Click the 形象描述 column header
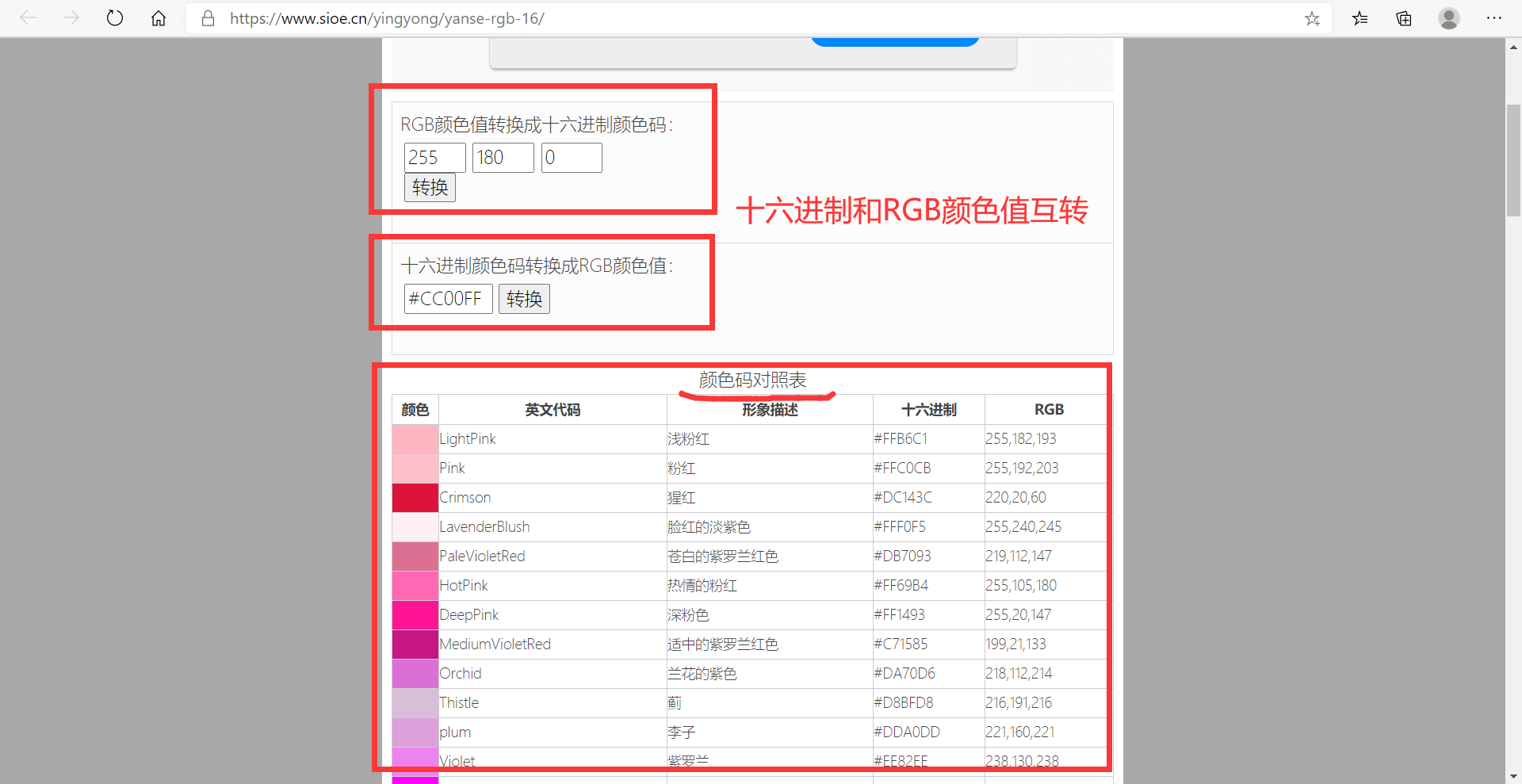This screenshot has height=784, width=1522. tap(770, 410)
